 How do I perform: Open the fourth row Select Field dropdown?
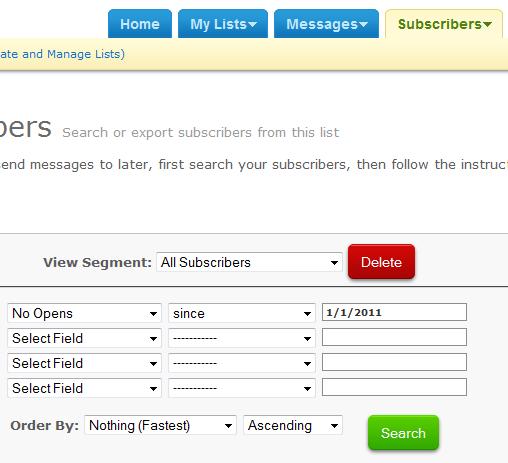pyautogui.click(x=84, y=388)
